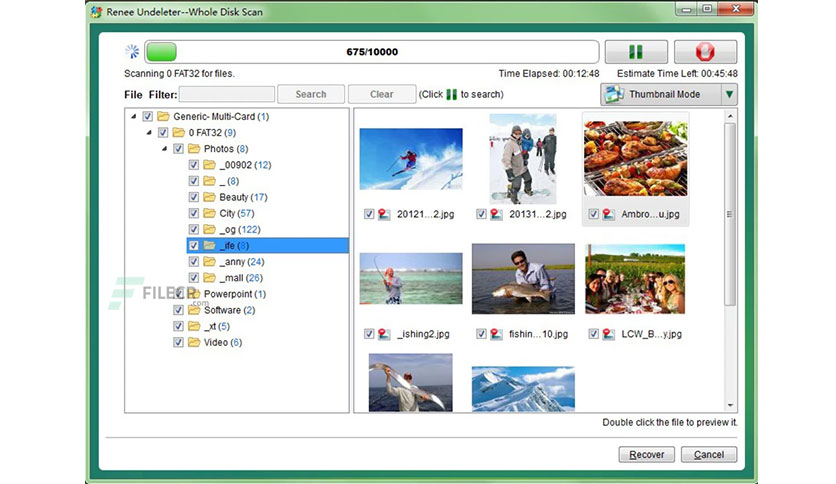The width and height of the screenshot is (836, 484).
Task: Click the file type icon beside Ambro...u.jpg
Action: [x=608, y=214]
